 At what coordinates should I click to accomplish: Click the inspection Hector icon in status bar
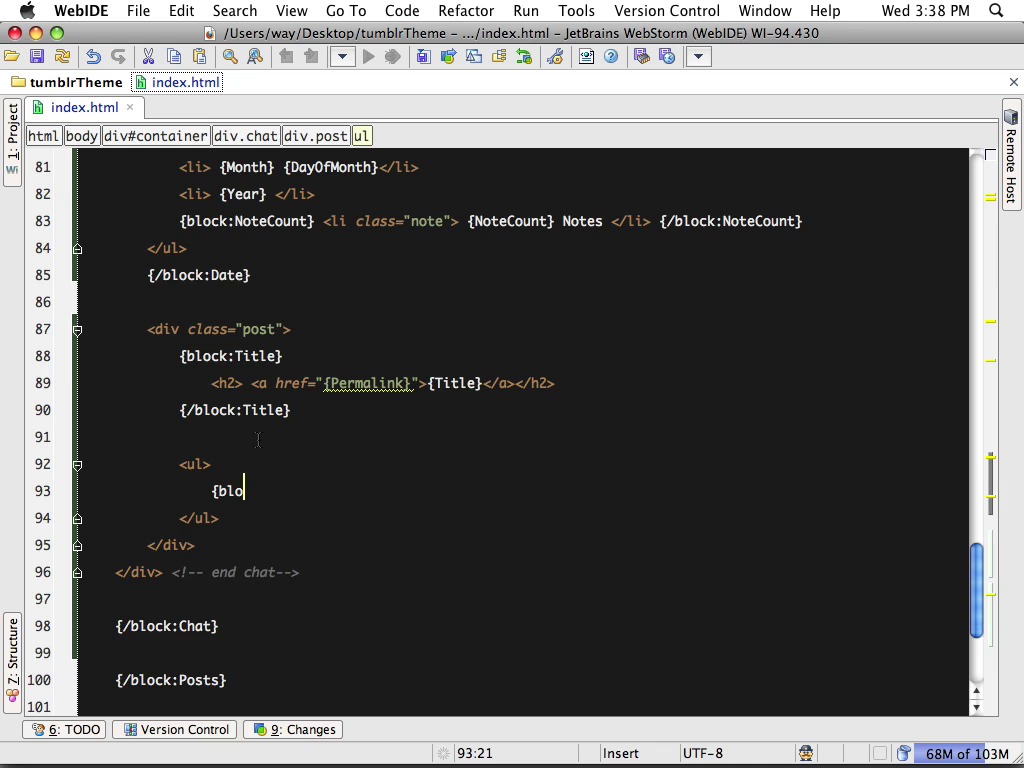pyautogui.click(x=807, y=753)
